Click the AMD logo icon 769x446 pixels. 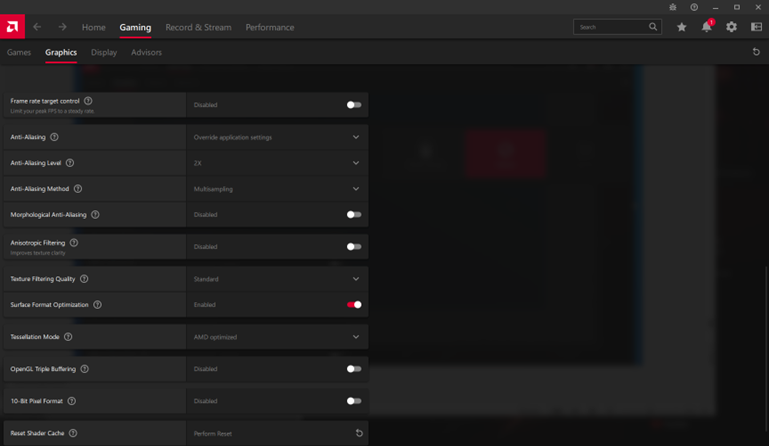click(x=12, y=26)
